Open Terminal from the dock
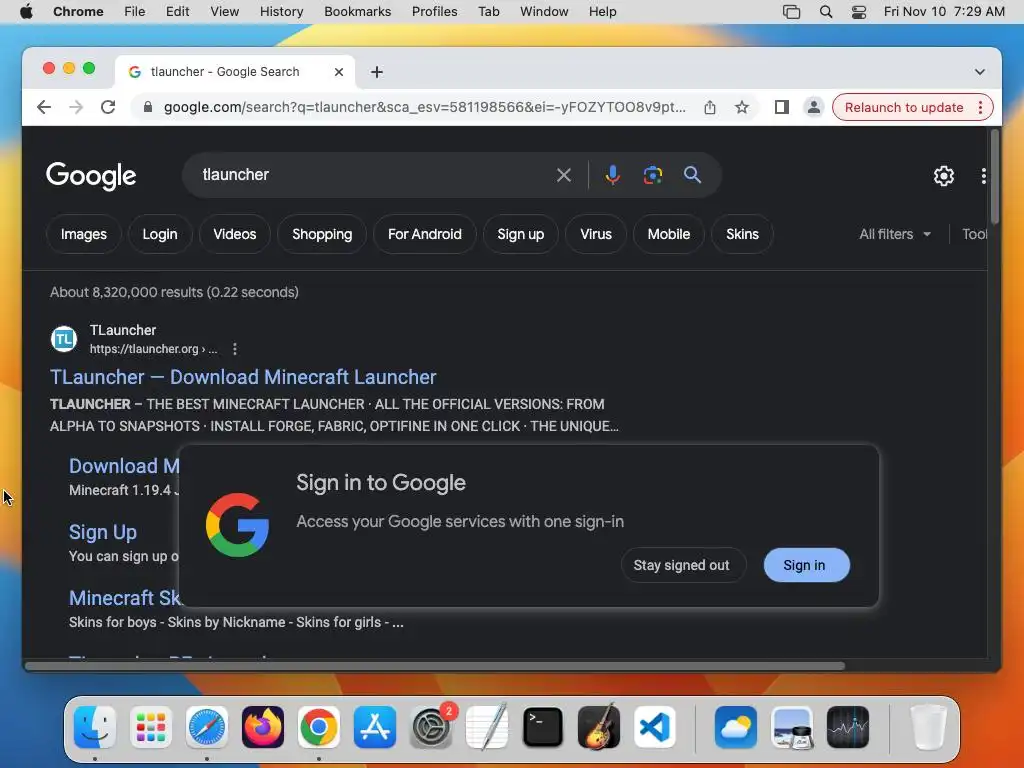Screen dimensions: 1024x768 point(543,727)
